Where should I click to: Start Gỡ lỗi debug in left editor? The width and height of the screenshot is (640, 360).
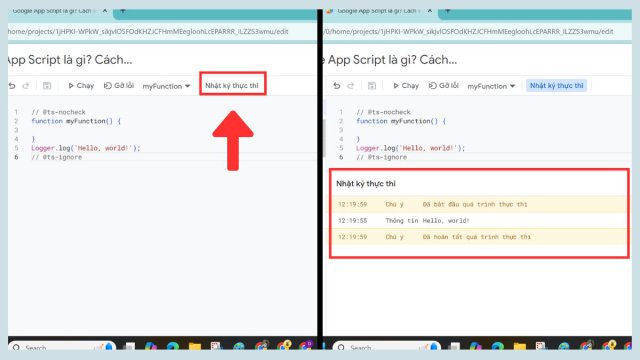coord(119,86)
